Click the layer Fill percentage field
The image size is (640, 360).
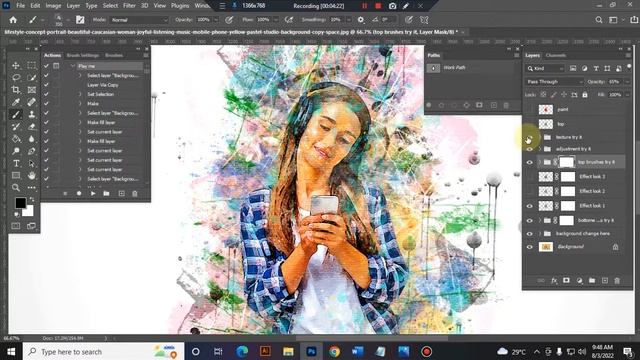(x=615, y=95)
